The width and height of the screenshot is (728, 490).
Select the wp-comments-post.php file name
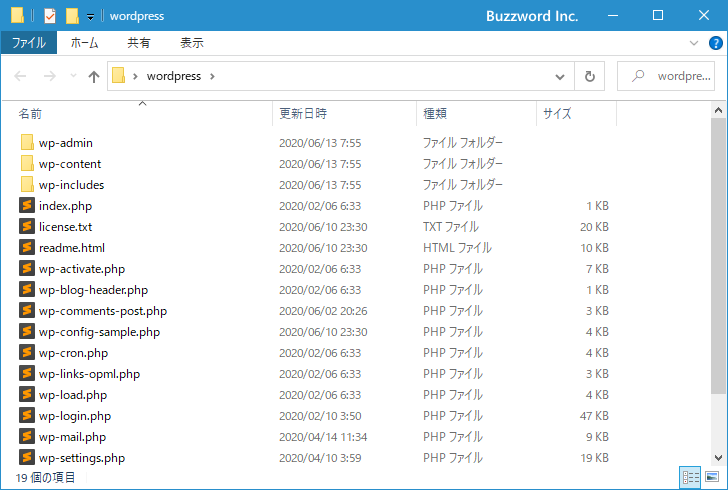103,311
